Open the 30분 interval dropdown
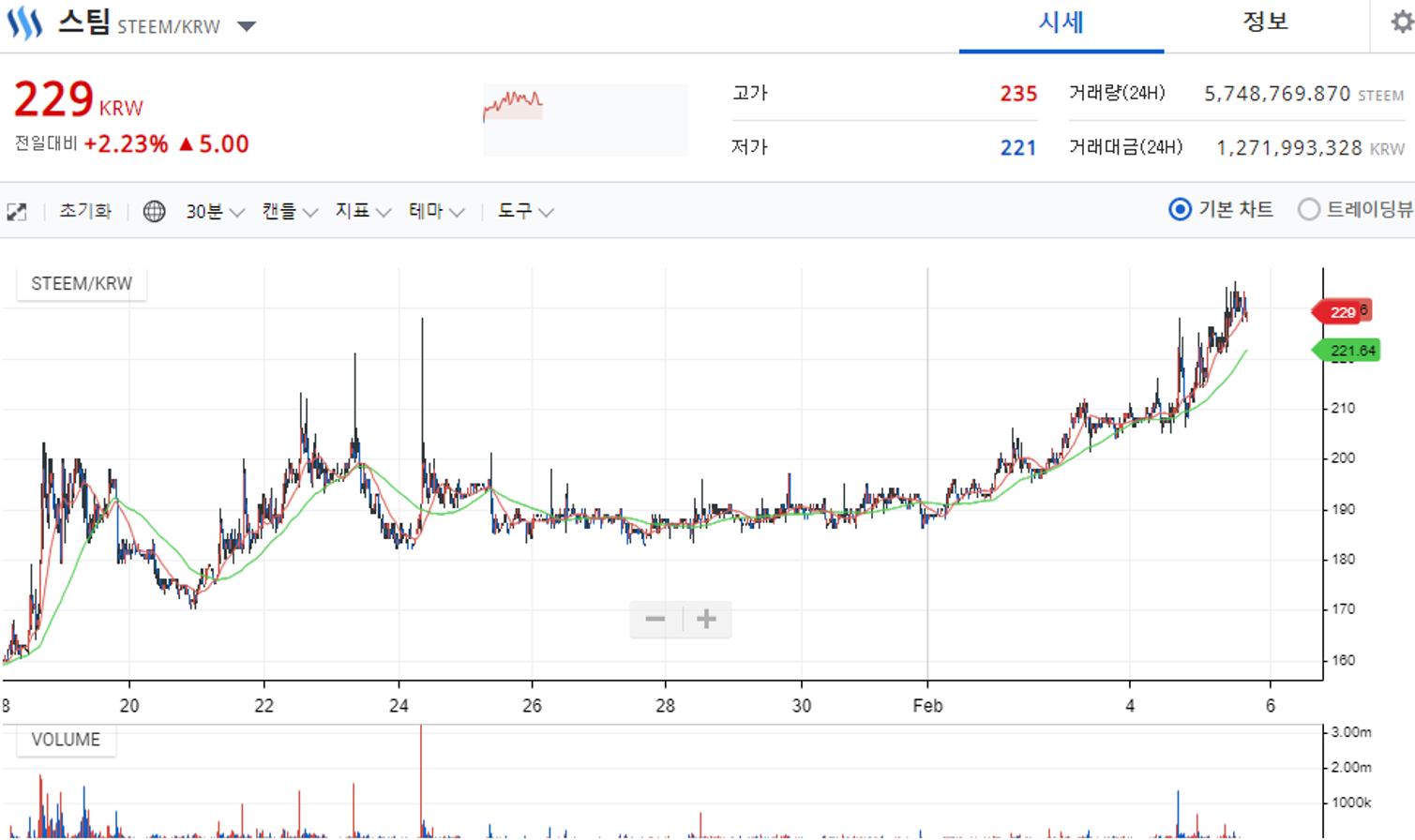Image resolution: width=1415 pixels, height=840 pixels. [x=215, y=212]
